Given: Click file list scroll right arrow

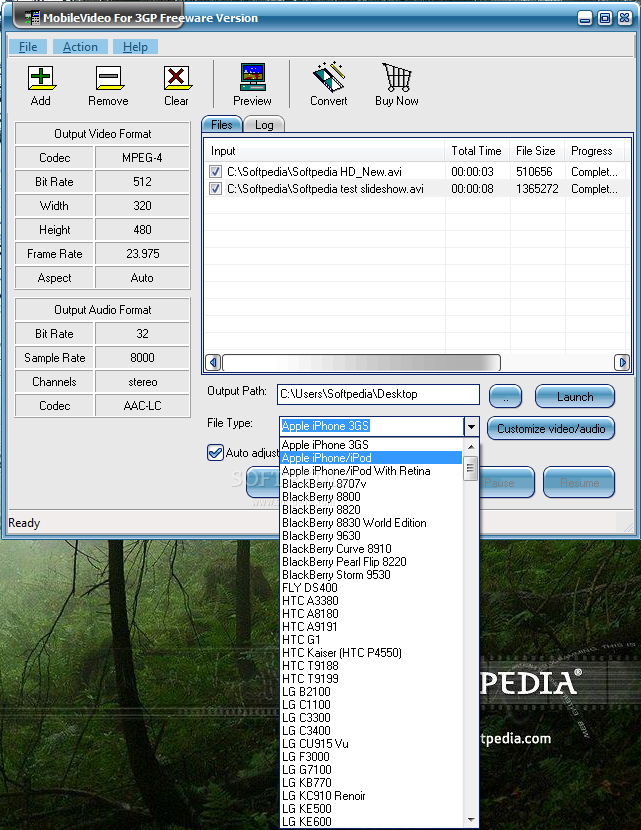Looking at the screenshot, I should point(622,363).
